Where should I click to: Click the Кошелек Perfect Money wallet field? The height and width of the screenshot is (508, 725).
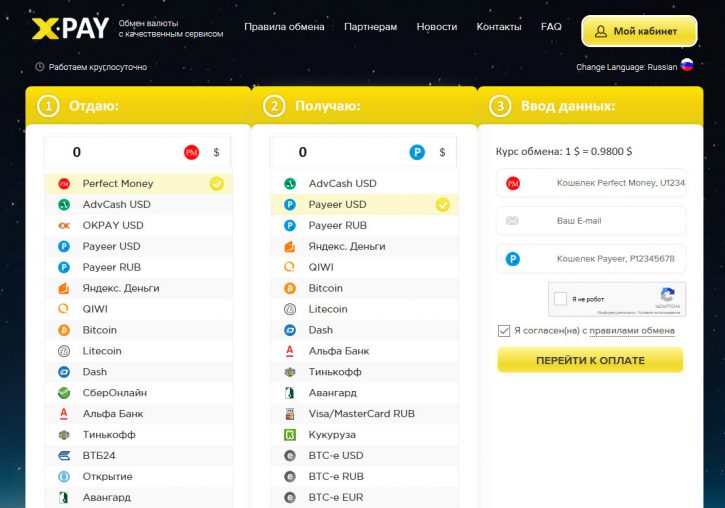591,183
